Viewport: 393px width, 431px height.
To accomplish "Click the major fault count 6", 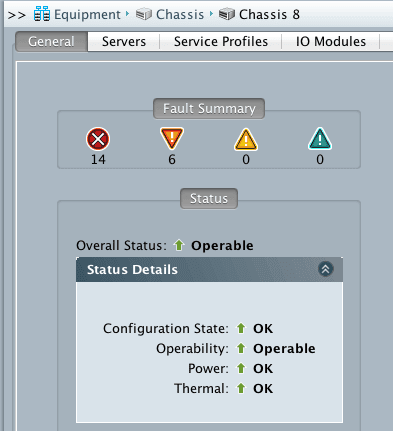I will [x=172, y=160].
